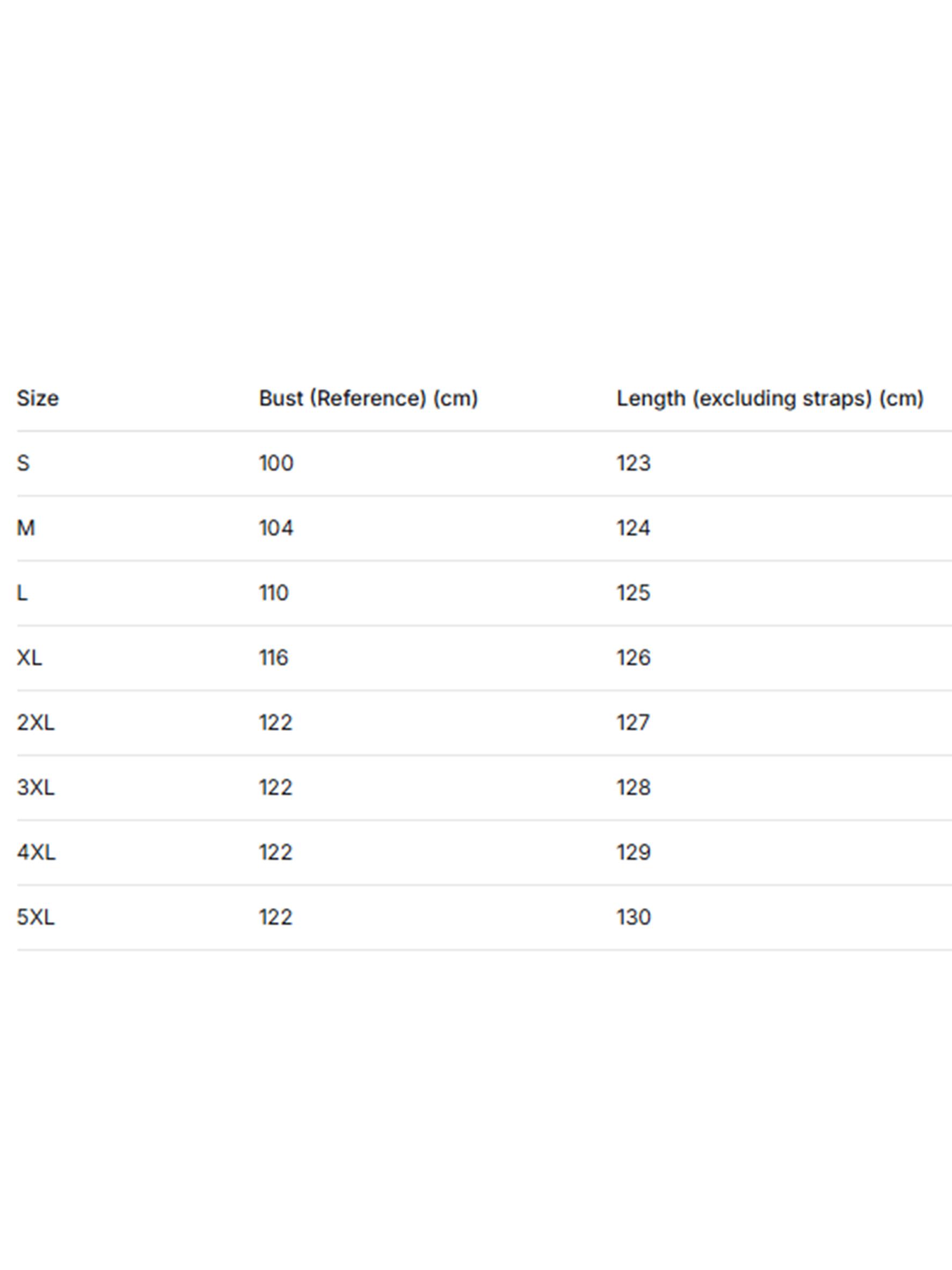
Task: Click bust value 116 for size XL
Action: [x=274, y=658]
